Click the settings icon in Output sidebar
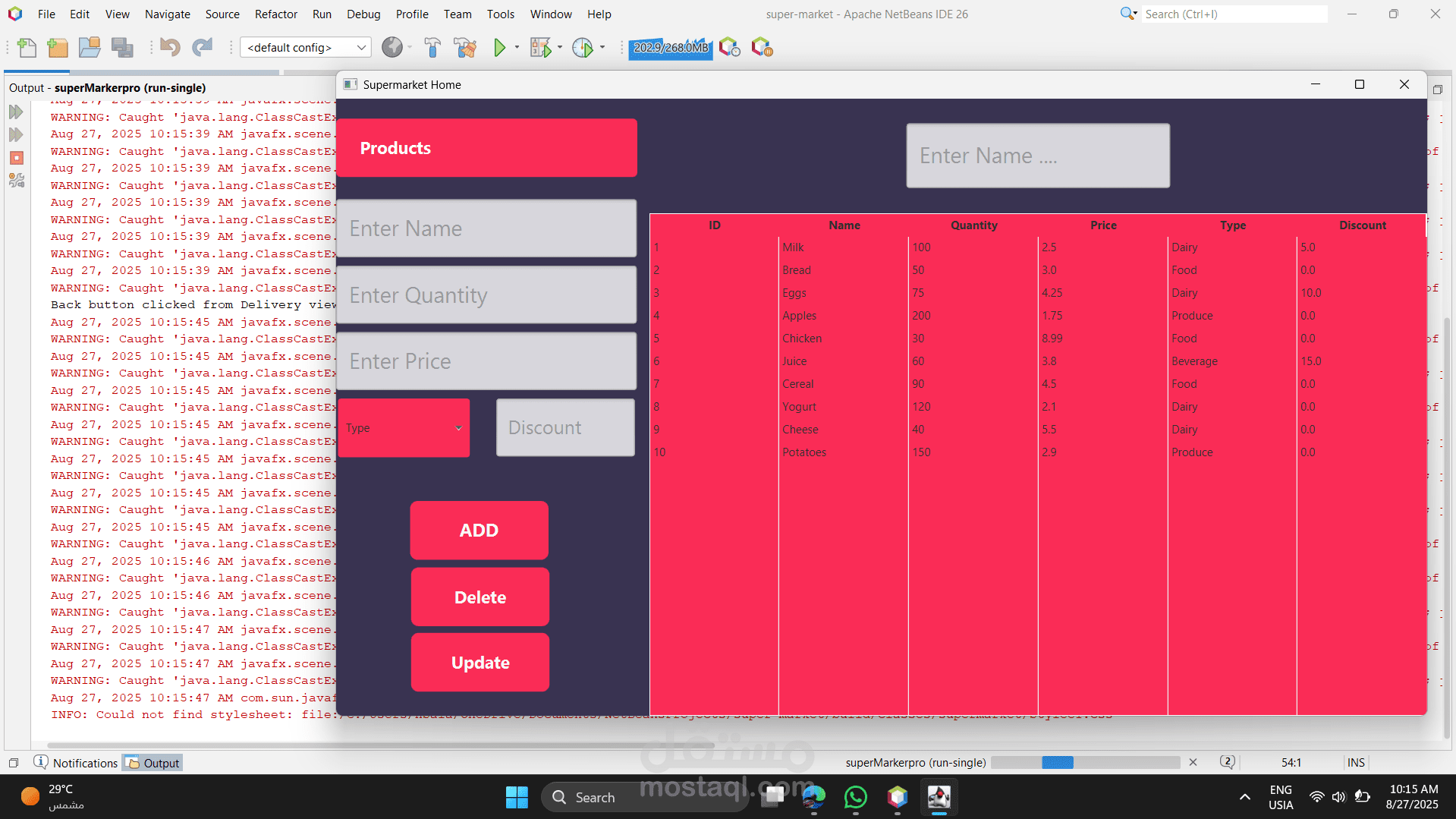 click(x=16, y=181)
